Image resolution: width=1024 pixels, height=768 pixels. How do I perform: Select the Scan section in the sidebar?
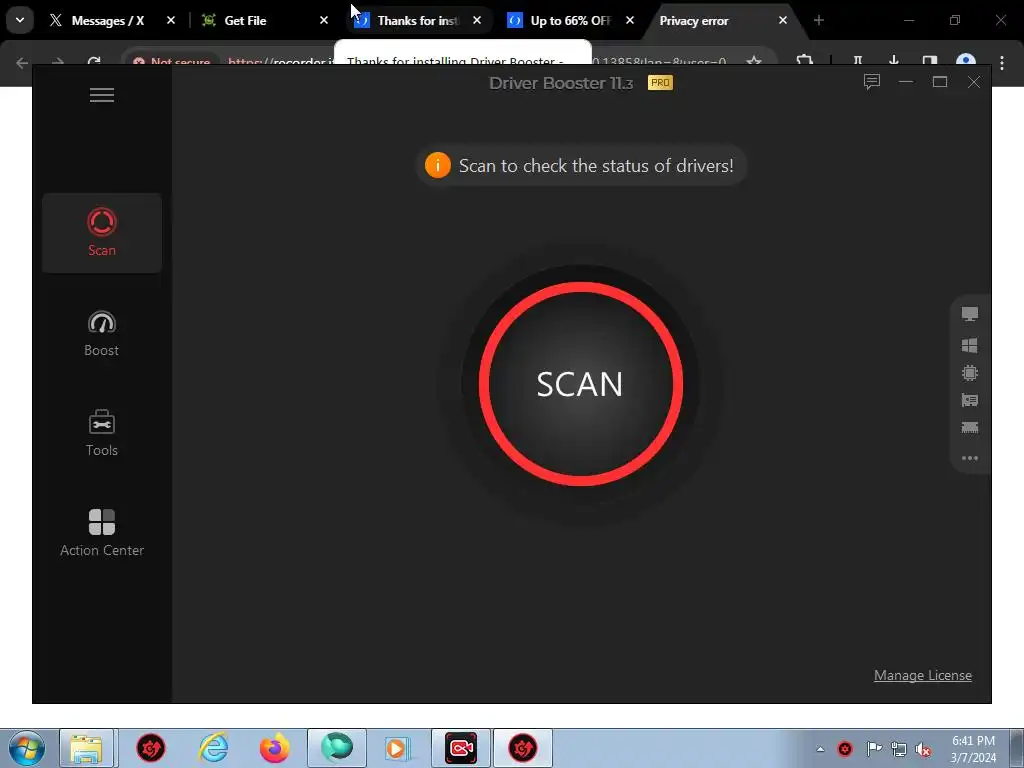(x=102, y=232)
